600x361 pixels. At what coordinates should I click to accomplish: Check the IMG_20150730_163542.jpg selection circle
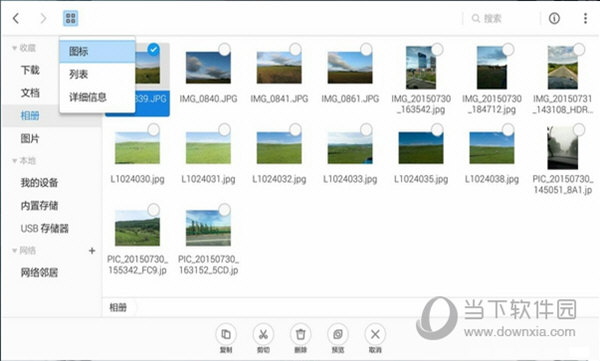[437, 49]
